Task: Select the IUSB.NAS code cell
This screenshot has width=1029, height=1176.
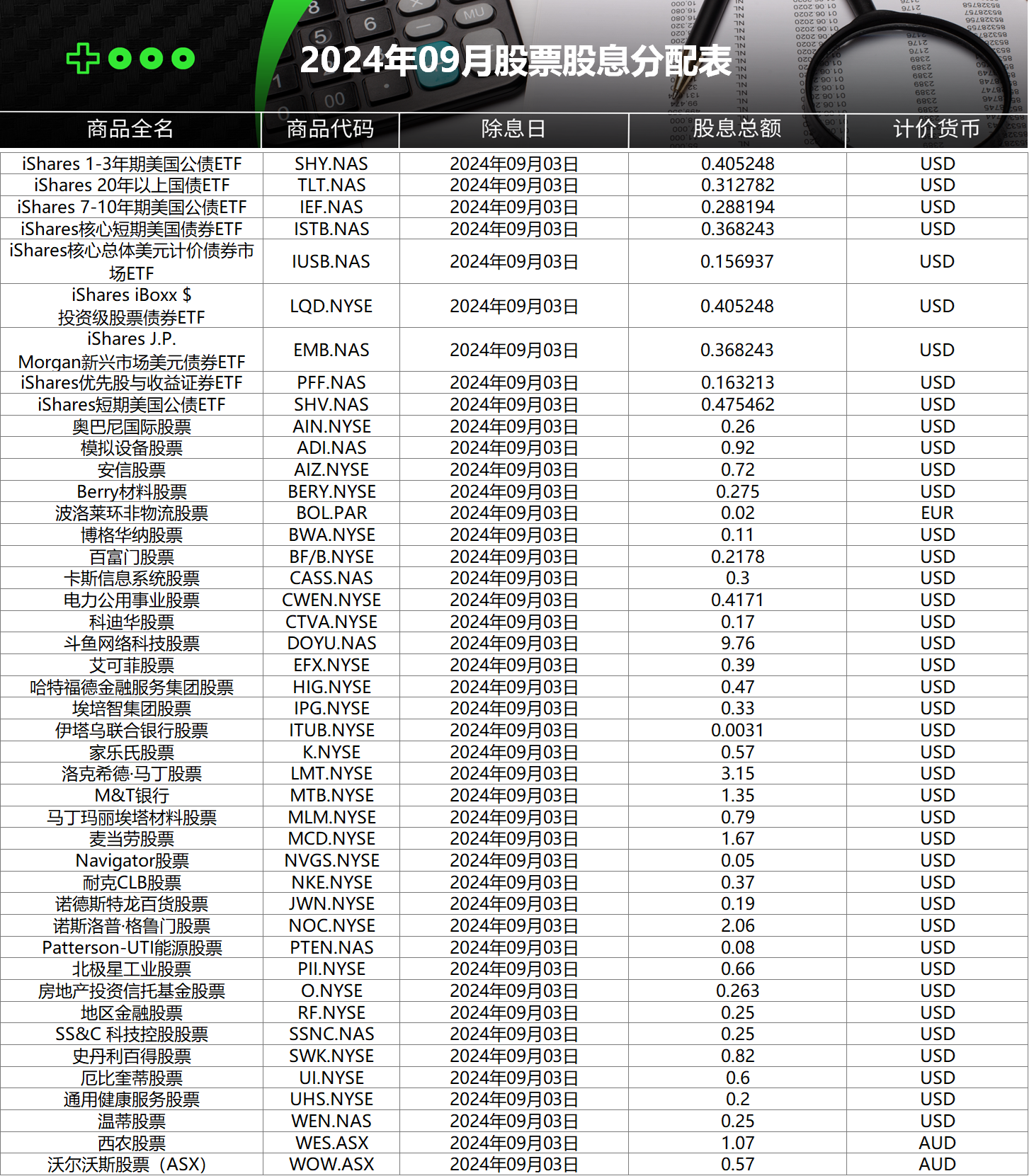Action: click(x=331, y=262)
